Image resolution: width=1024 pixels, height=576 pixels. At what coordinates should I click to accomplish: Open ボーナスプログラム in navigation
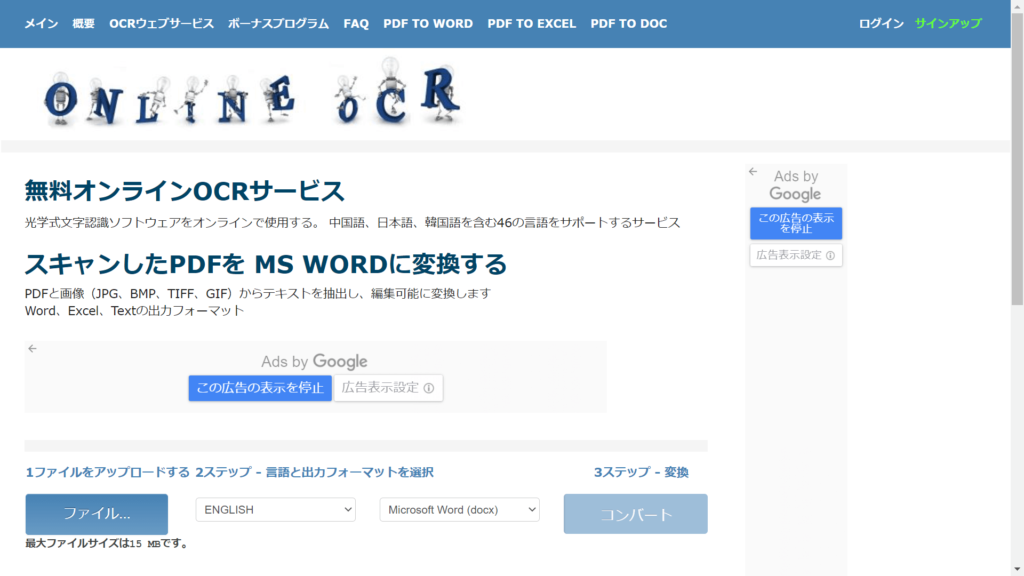[x=278, y=24]
